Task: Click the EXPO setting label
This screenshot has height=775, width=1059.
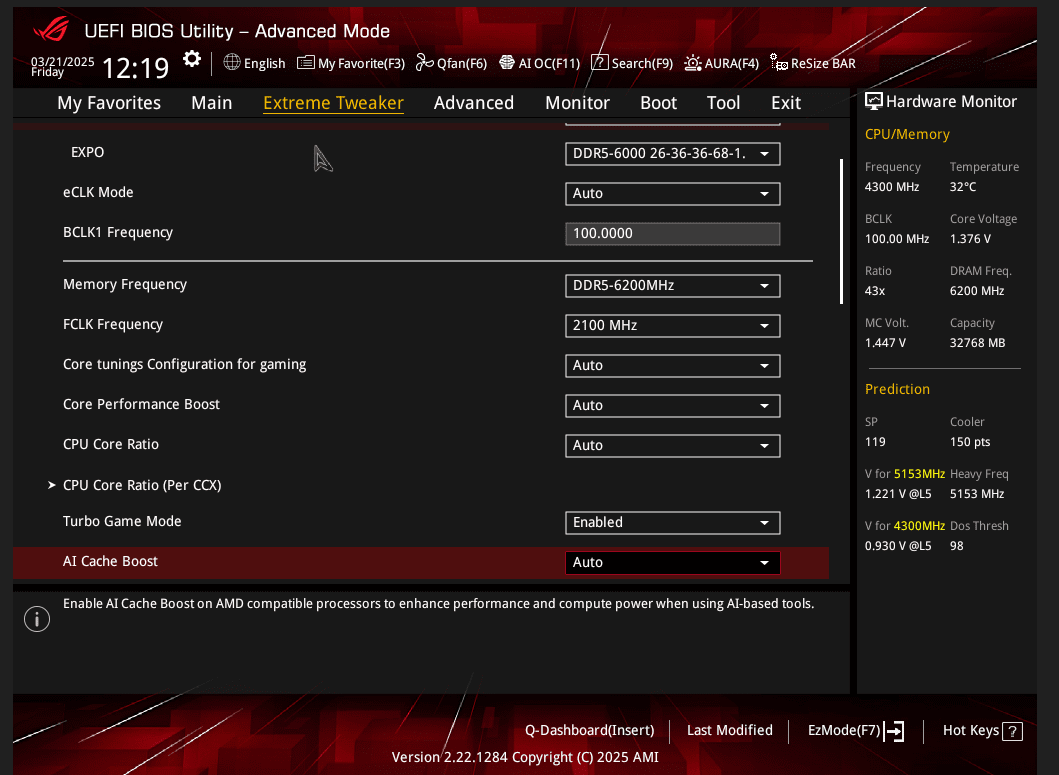Action: point(88,153)
